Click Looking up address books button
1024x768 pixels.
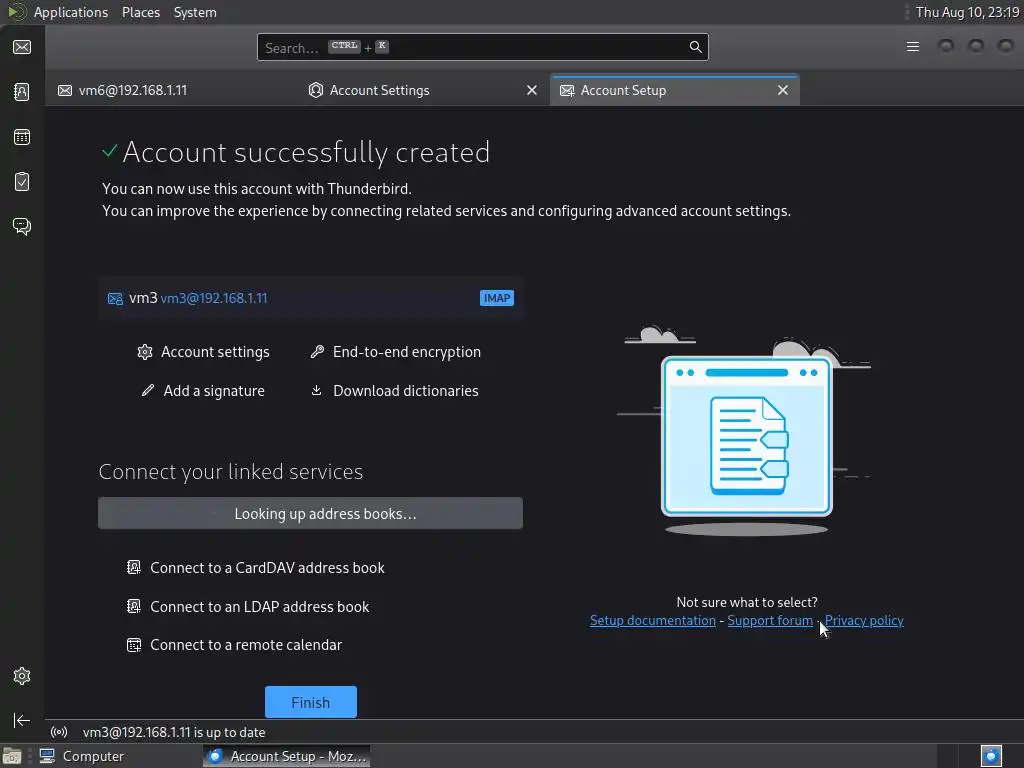pos(310,513)
